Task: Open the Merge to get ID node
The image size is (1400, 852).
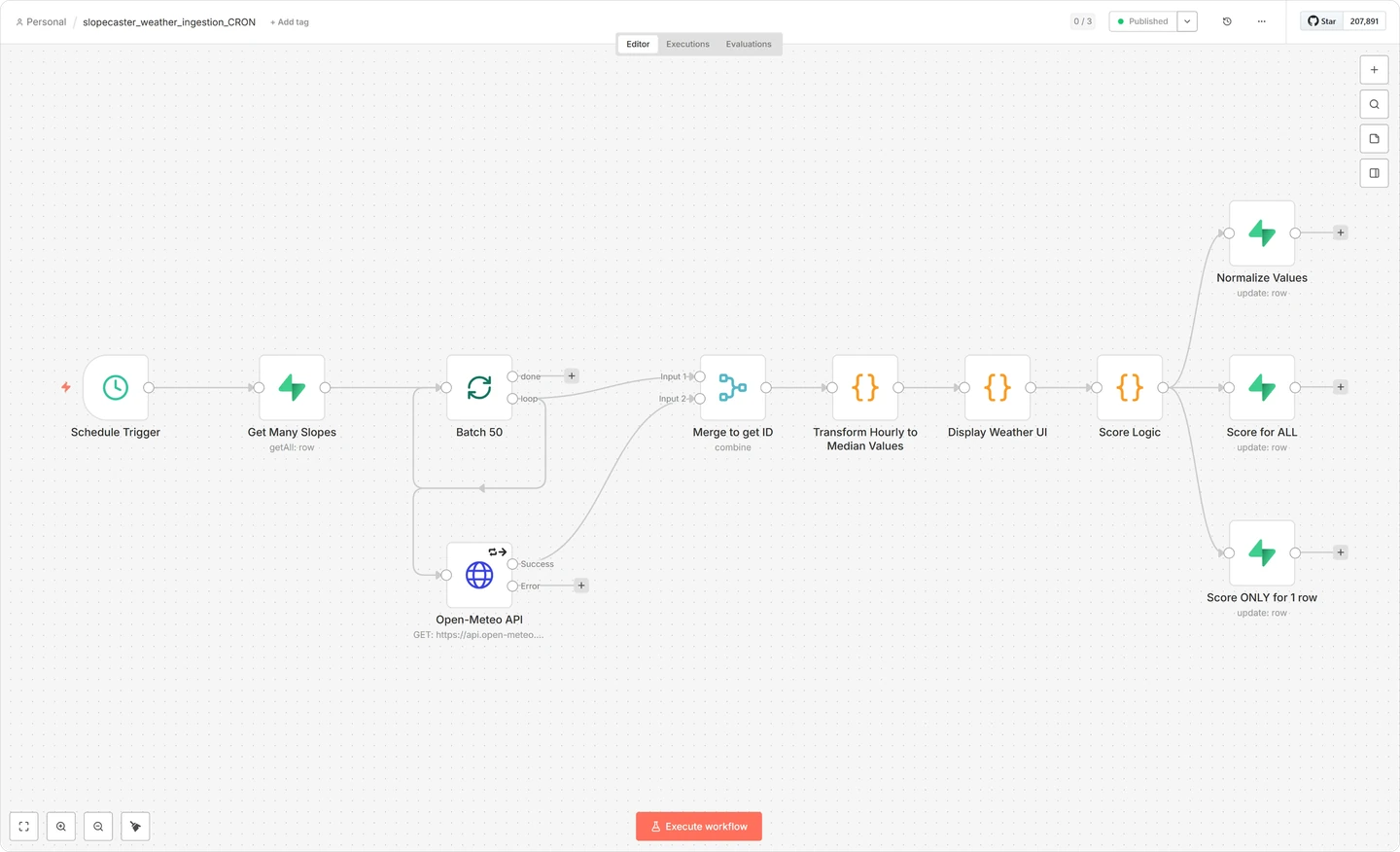Action: click(733, 387)
